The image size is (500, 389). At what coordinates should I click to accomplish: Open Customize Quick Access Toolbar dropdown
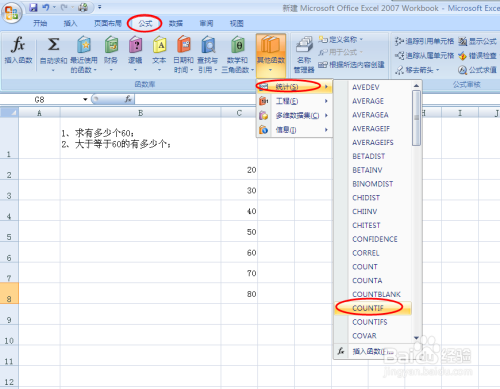[100, 7]
